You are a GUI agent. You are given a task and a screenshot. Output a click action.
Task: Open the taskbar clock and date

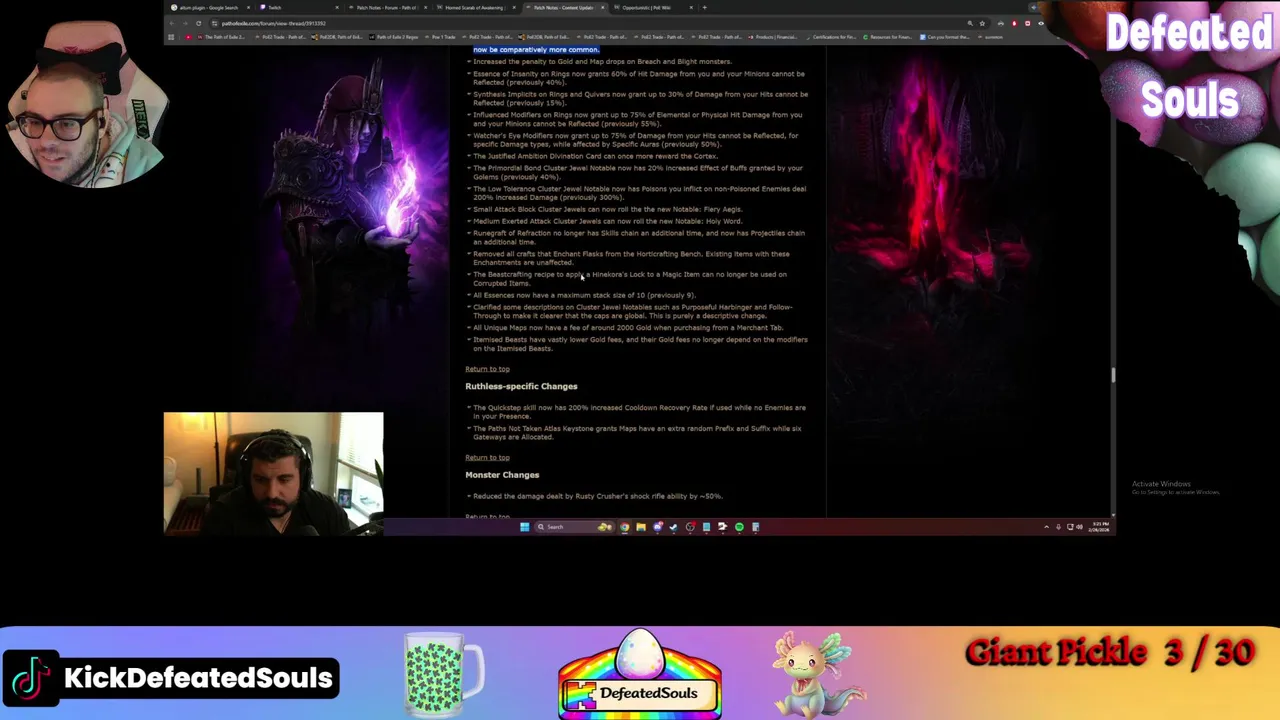click(1099, 527)
